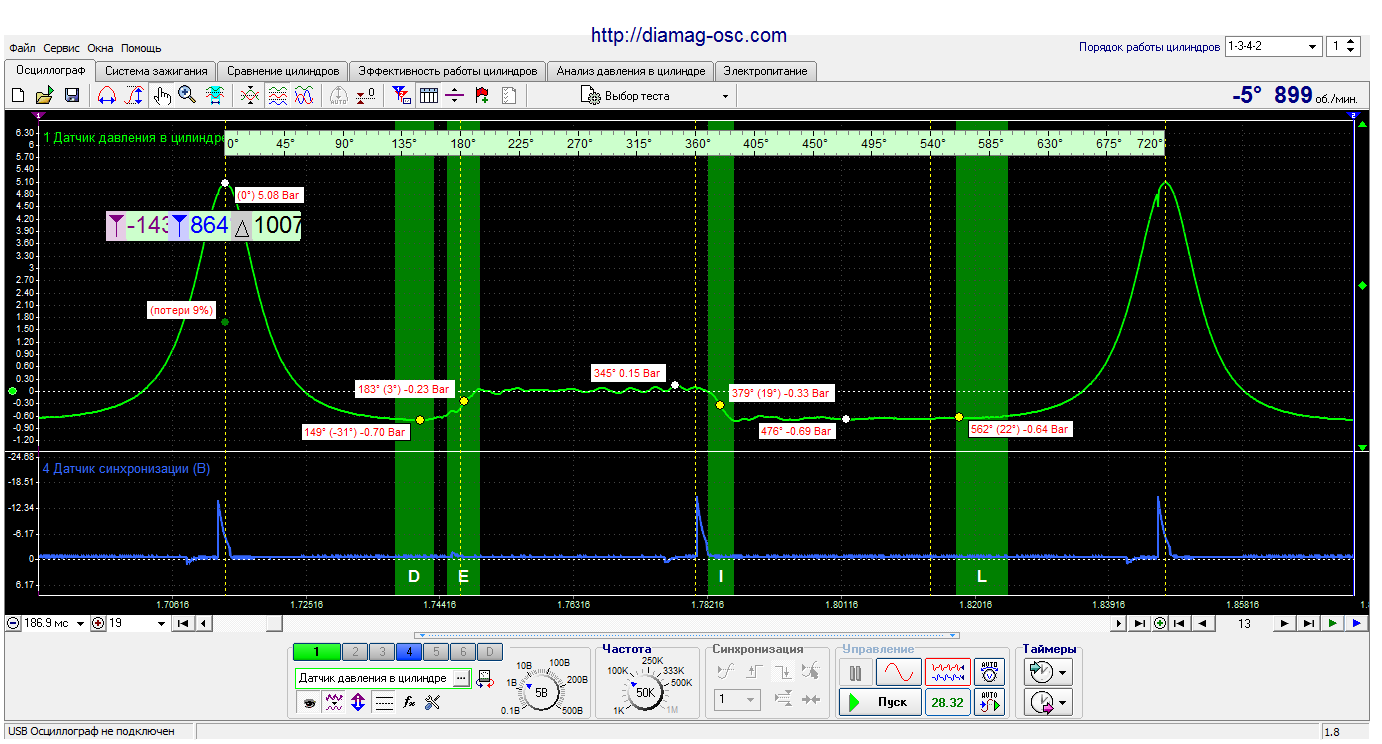Click the multi-wave red-blue mode button
Viewport: 1382px width, 744px height.
tap(947, 671)
